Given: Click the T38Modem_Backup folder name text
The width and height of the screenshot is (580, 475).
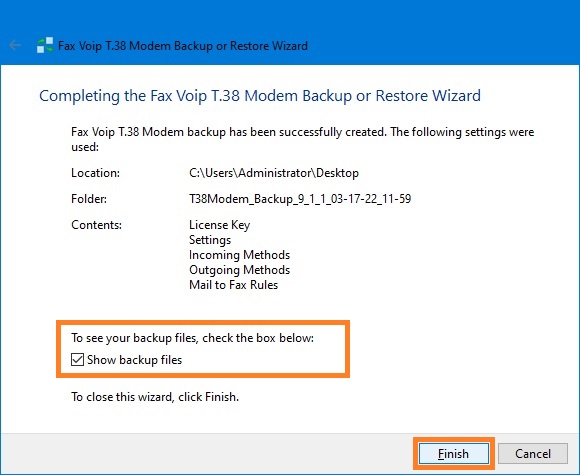Looking at the screenshot, I should point(300,199).
